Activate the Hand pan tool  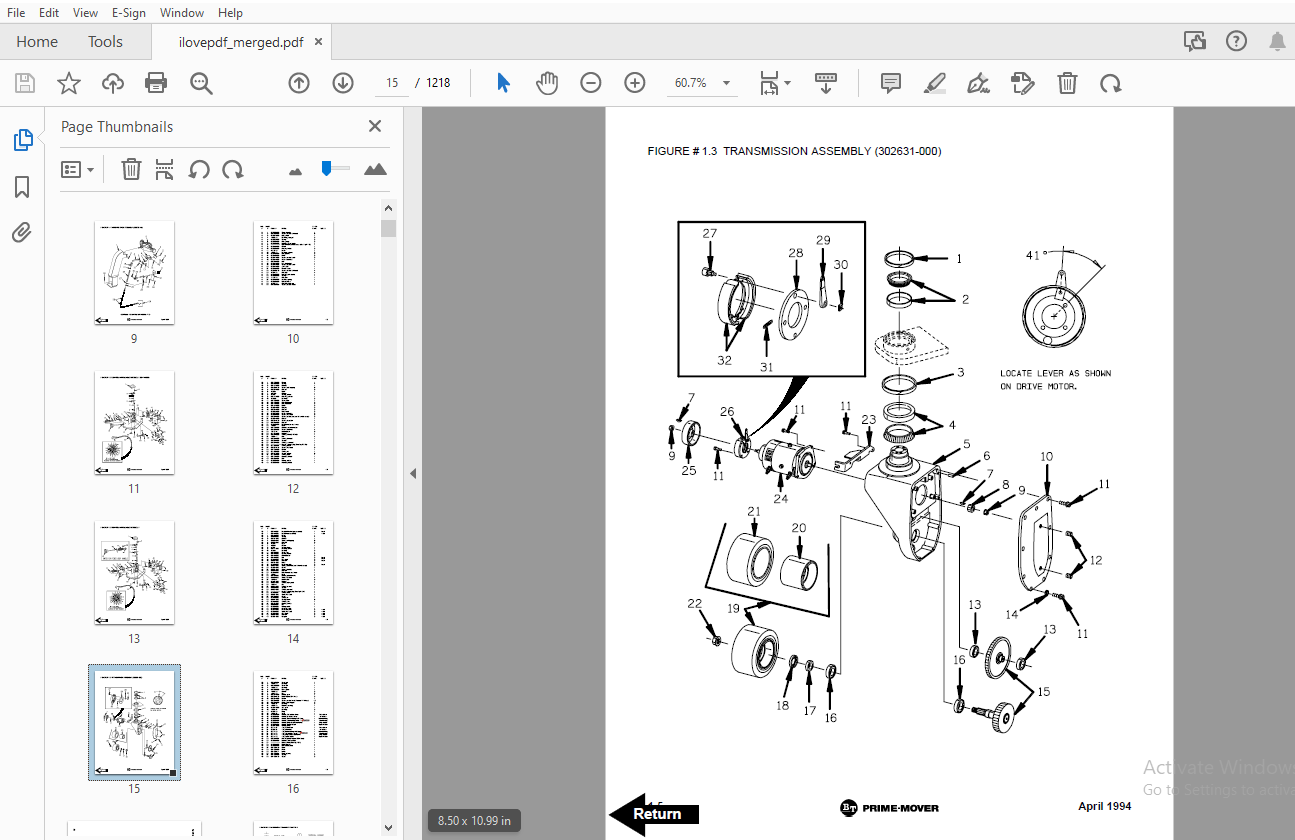[547, 83]
